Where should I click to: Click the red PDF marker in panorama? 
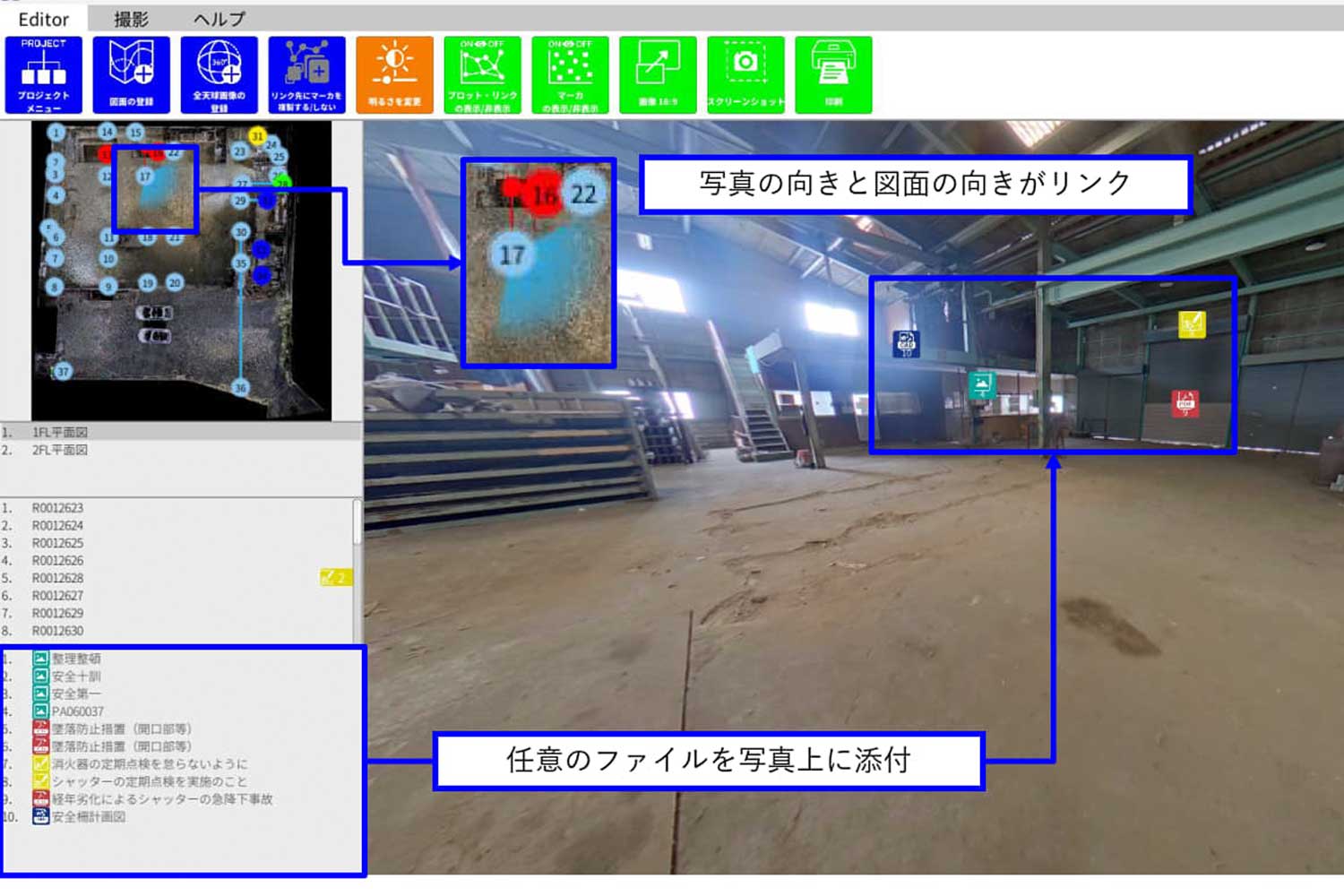click(1185, 403)
